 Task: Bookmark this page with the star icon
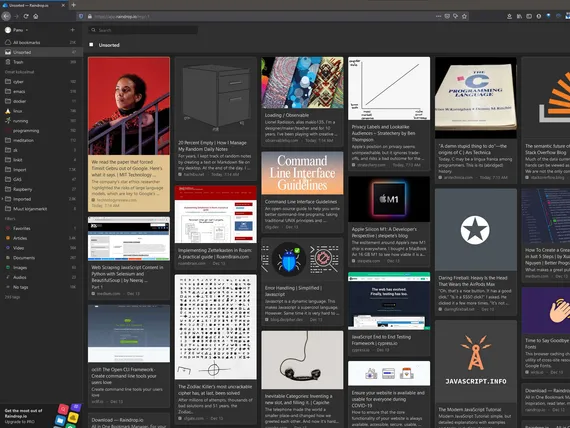(x=464, y=16)
